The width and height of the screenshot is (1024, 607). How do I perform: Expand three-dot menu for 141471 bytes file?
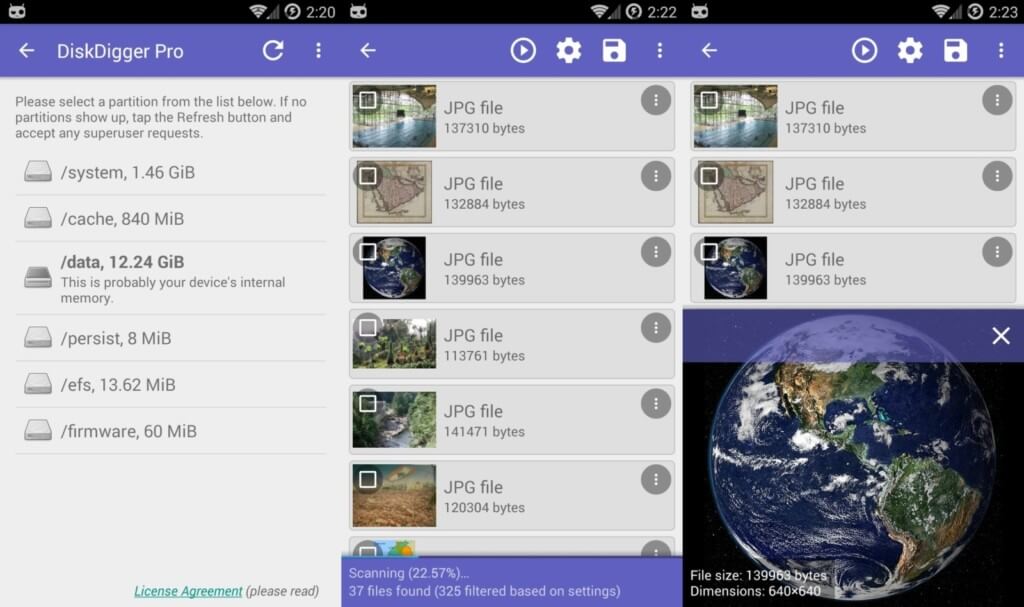point(655,404)
